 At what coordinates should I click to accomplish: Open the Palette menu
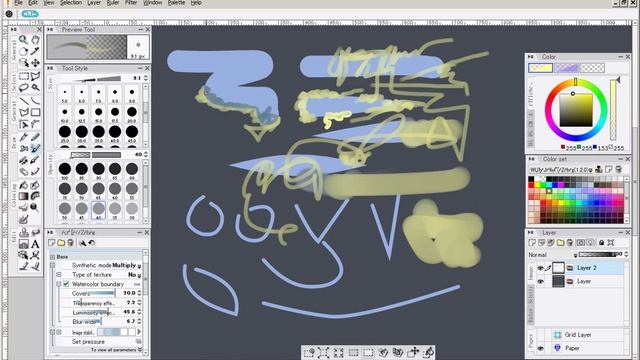click(x=176, y=3)
